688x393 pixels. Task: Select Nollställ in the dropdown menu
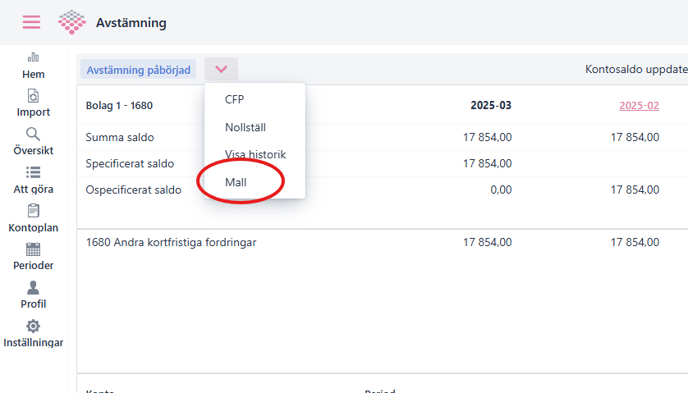(x=245, y=127)
